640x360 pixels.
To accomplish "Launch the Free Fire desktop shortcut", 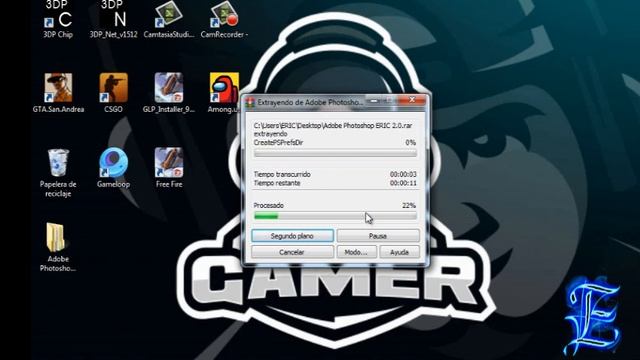I will tap(169, 168).
